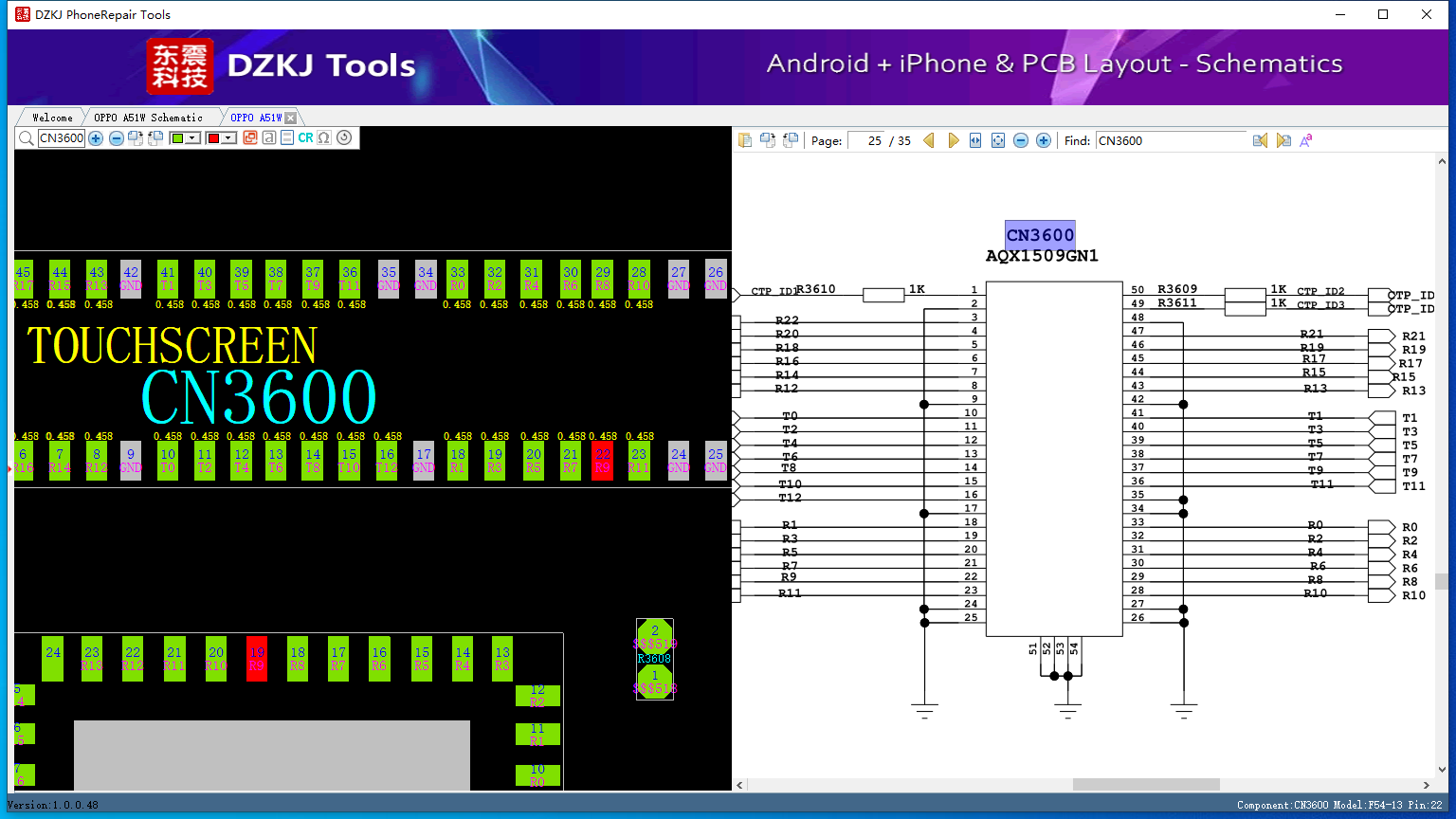Click the schematic Find text field
Image resolution: width=1456 pixels, height=819 pixels.
(x=1171, y=140)
